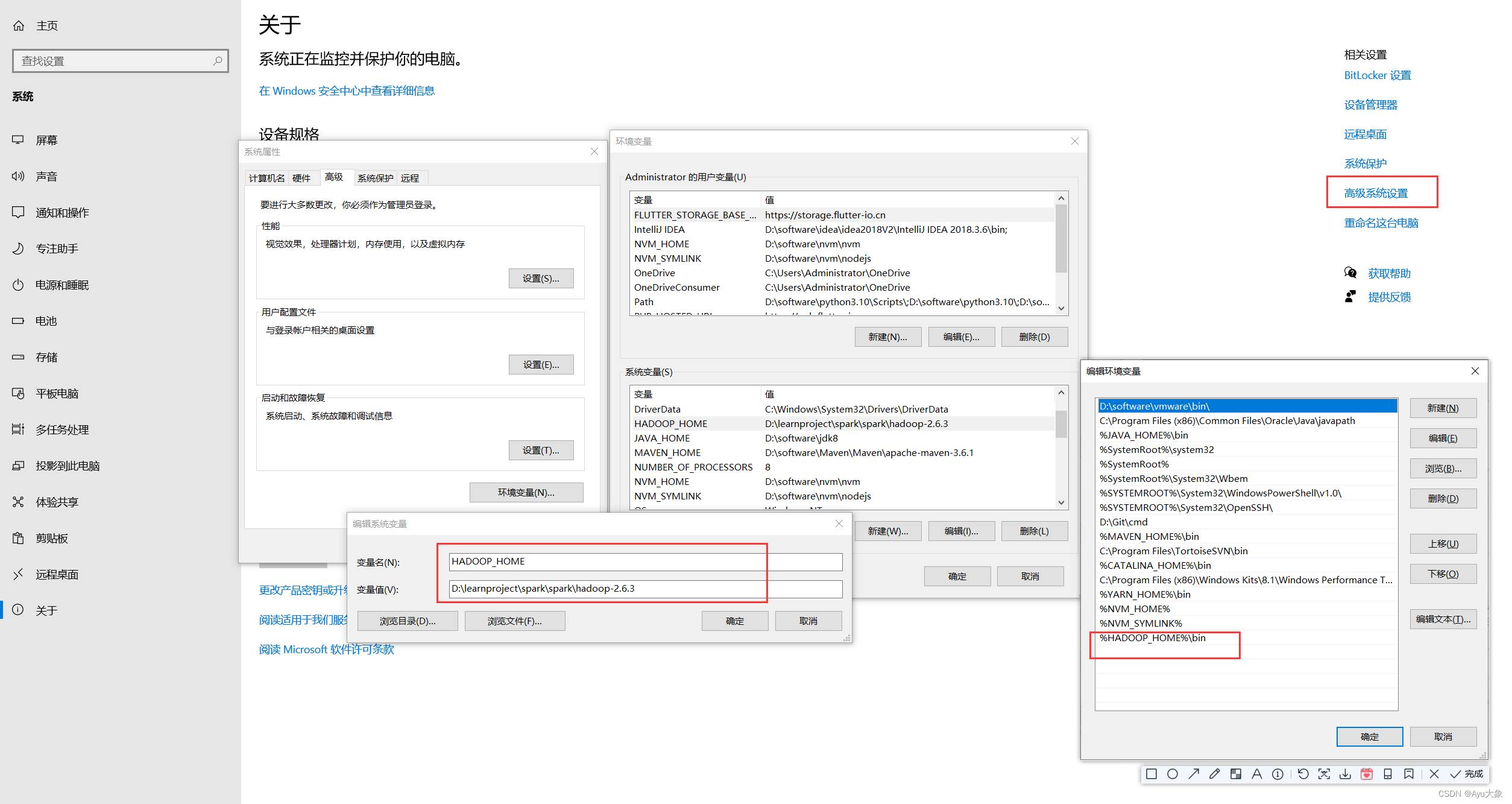This screenshot has height=804, width=1512.
Task: Undo last annotation in screenshot toolbar
Action: (1303, 774)
